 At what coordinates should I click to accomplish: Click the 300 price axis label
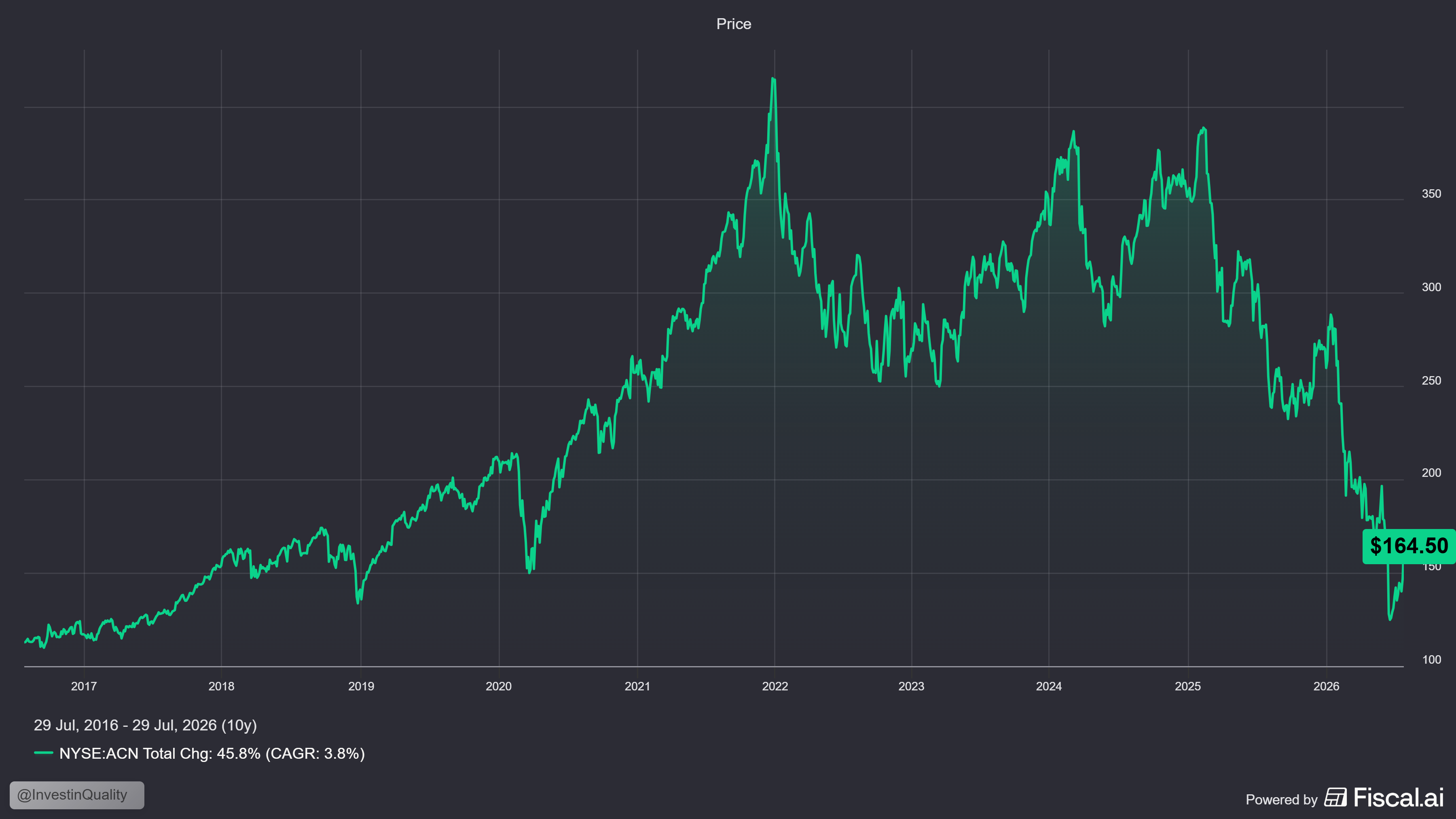tap(1432, 287)
